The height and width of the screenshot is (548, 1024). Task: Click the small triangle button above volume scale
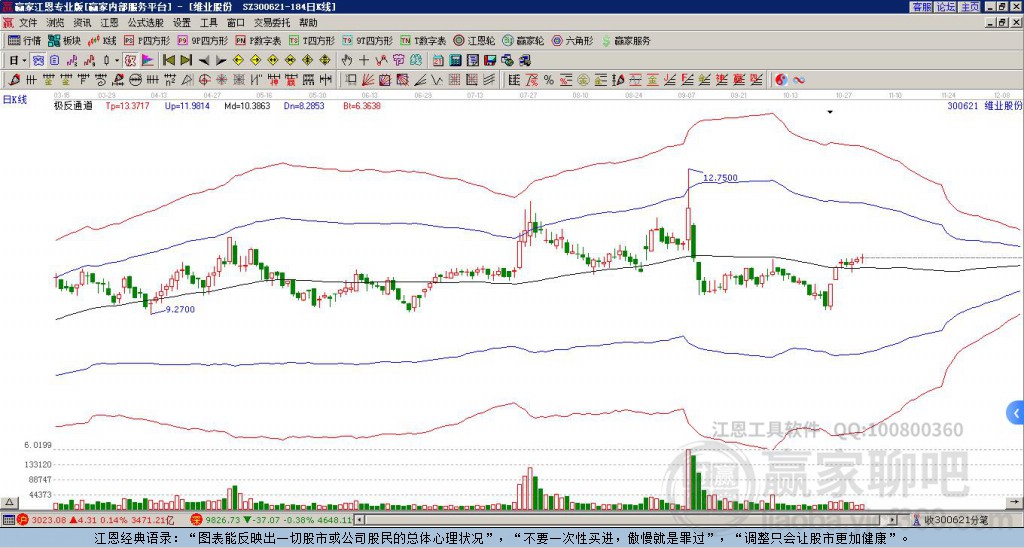[8, 502]
